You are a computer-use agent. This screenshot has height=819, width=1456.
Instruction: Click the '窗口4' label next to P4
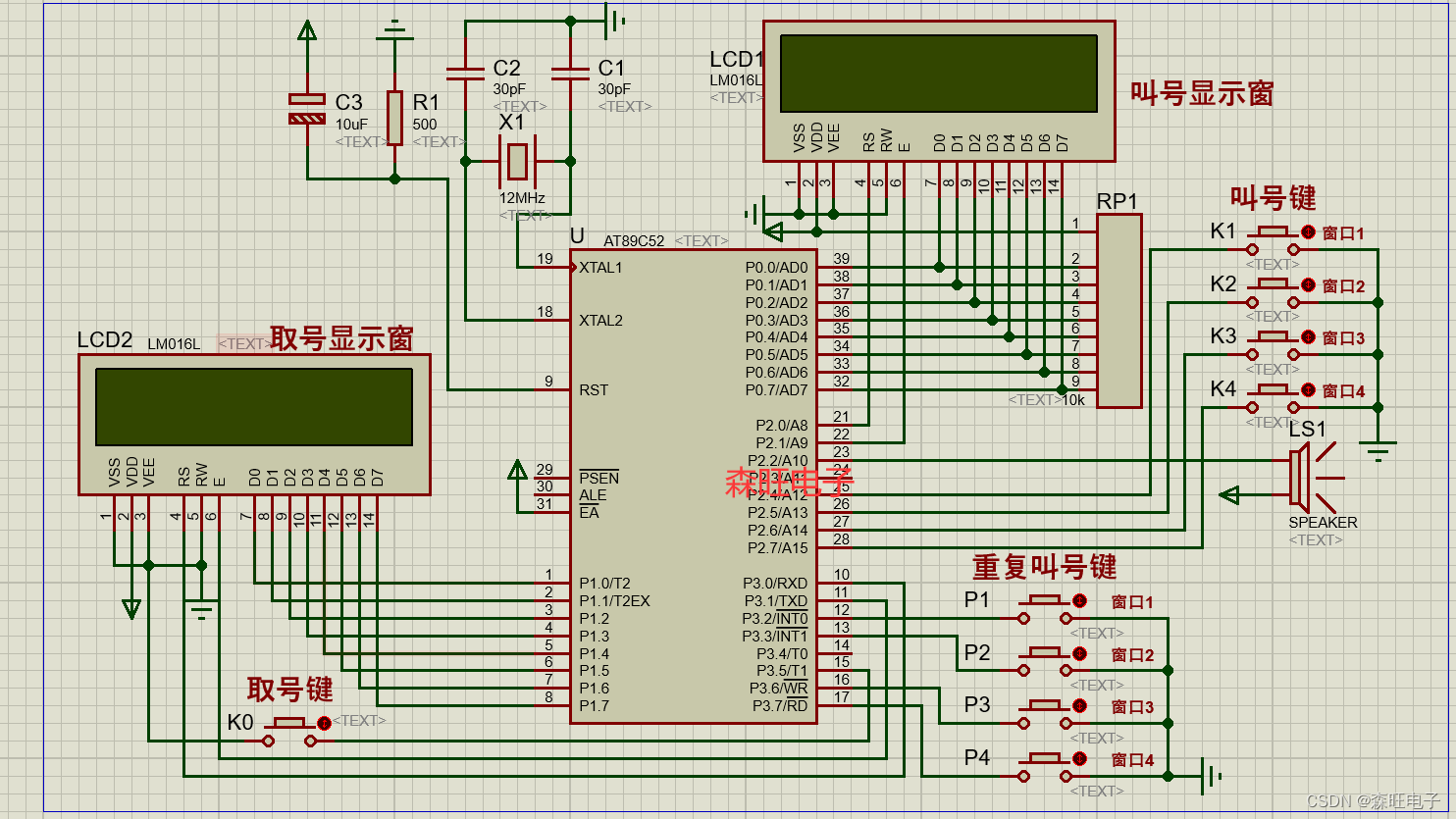1132,760
